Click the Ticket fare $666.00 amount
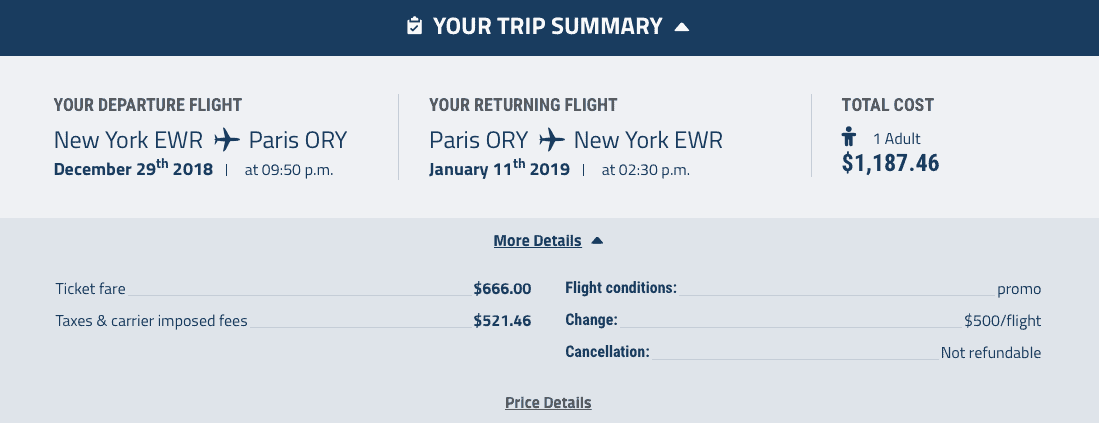The image size is (1099, 423). [502, 289]
